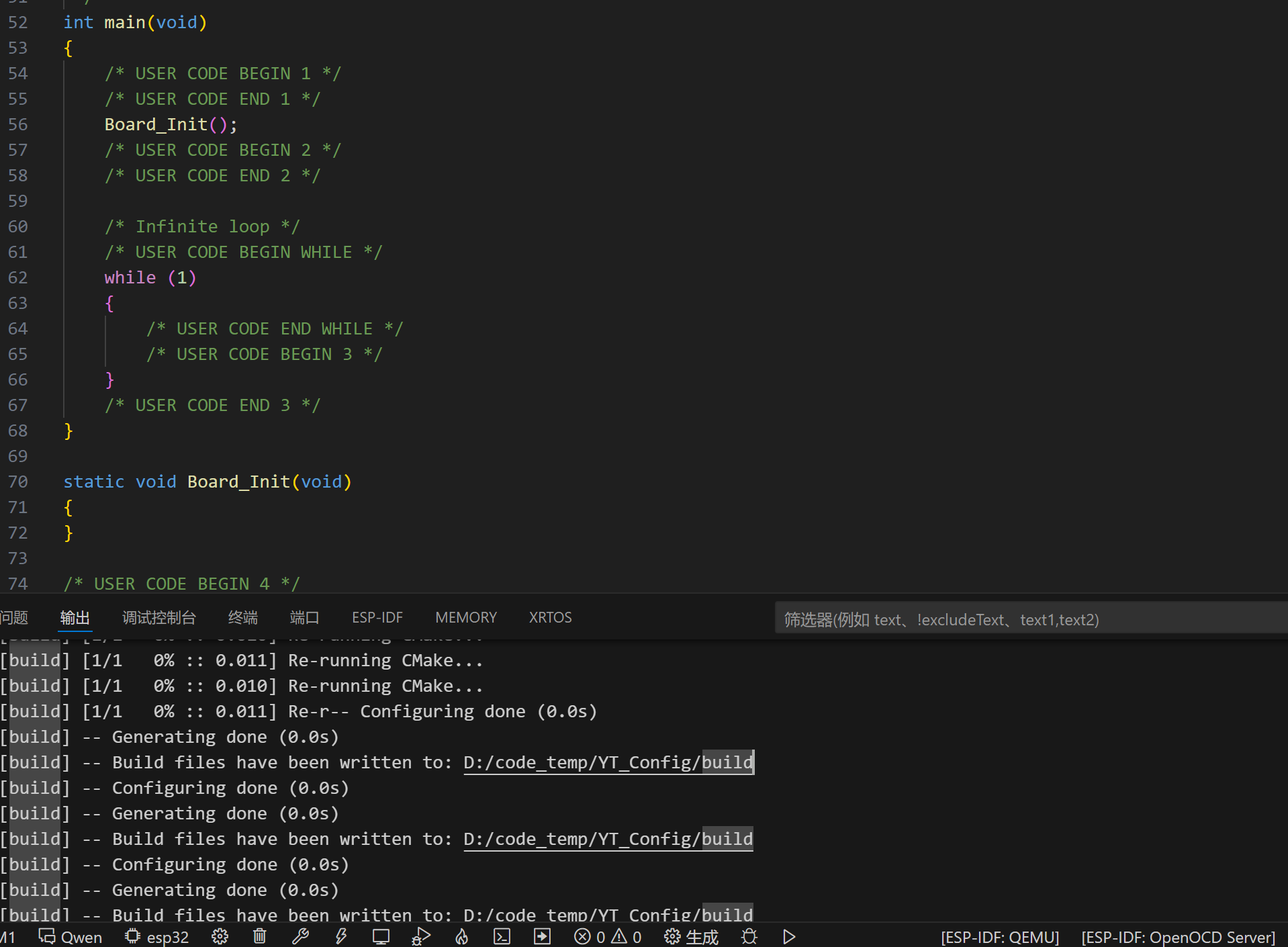The width and height of the screenshot is (1288, 947).
Task: Click '/* USER CODE END WHILE */' comment
Action: click(275, 328)
